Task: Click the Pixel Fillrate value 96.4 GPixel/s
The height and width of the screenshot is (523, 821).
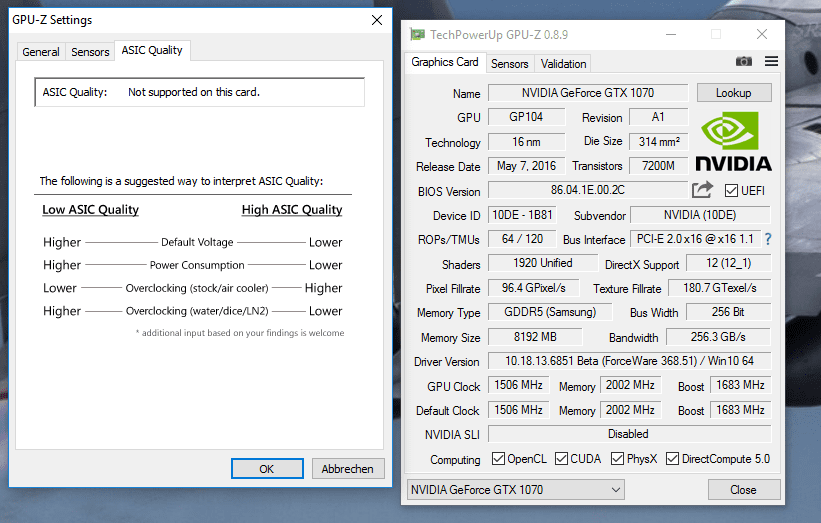Action: coord(534,288)
